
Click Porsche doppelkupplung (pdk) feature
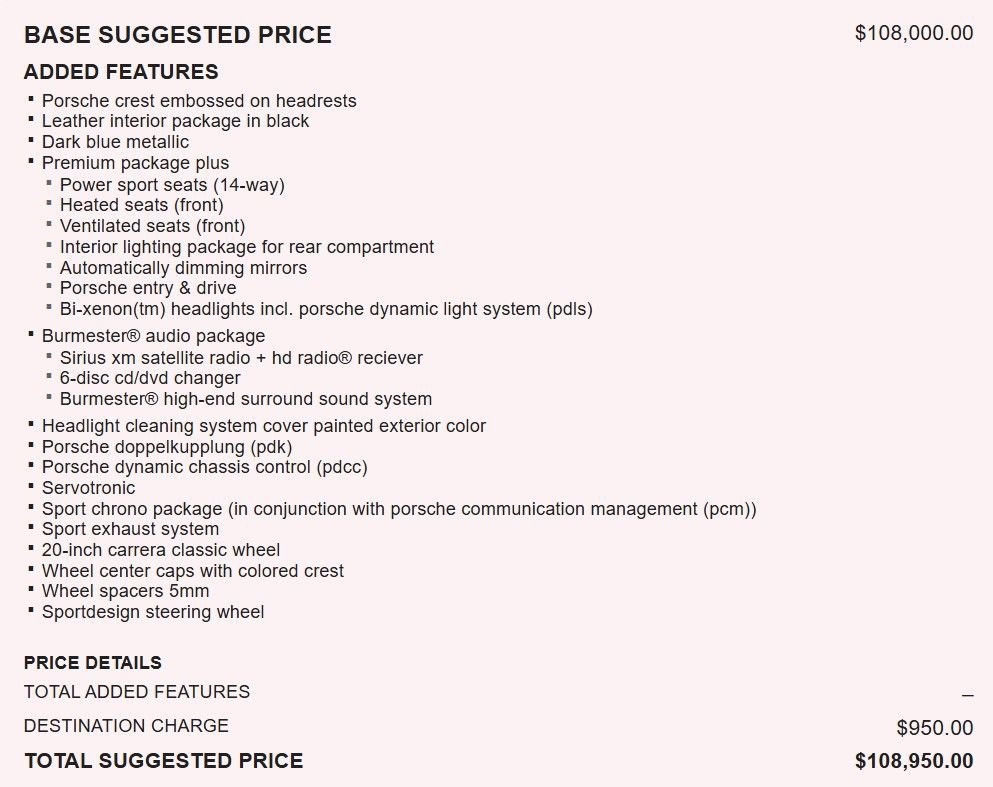pyautogui.click(x=167, y=447)
